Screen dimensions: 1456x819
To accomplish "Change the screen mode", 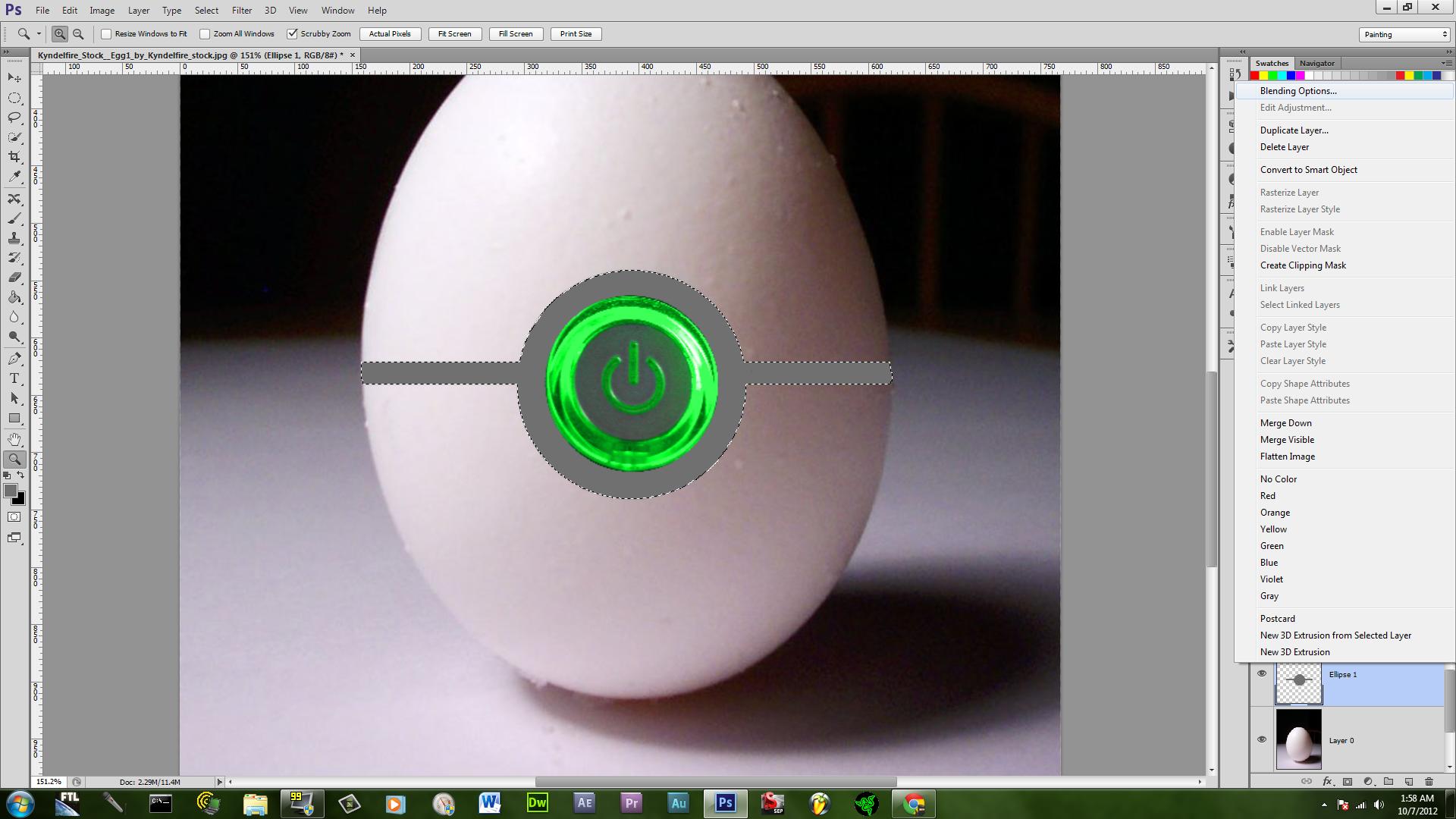I will coord(14,538).
